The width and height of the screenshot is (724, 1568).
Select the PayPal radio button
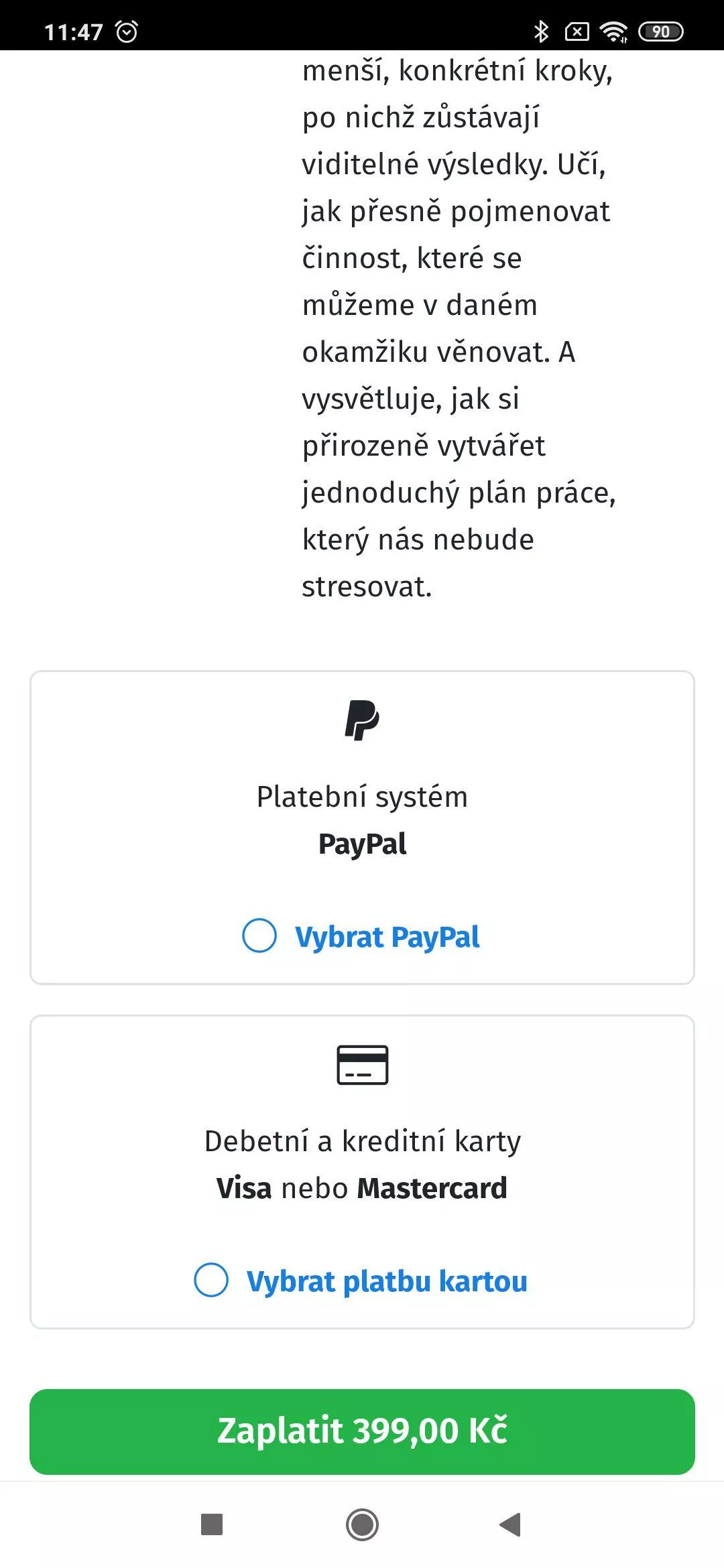pyautogui.click(x=259, y=935)
